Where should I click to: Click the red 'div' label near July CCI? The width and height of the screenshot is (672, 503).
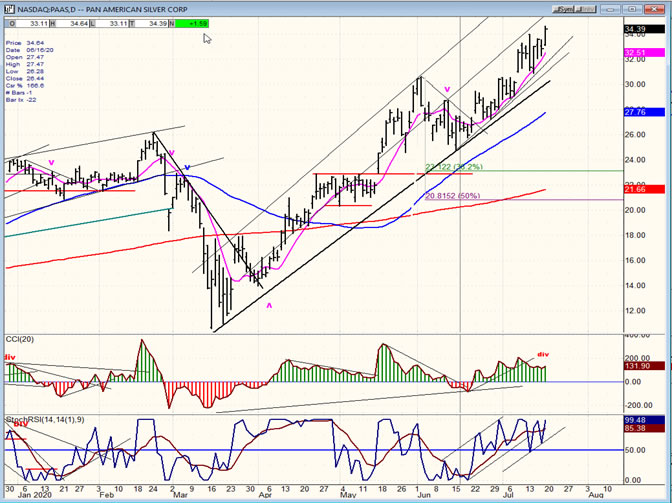coord(543,354)
